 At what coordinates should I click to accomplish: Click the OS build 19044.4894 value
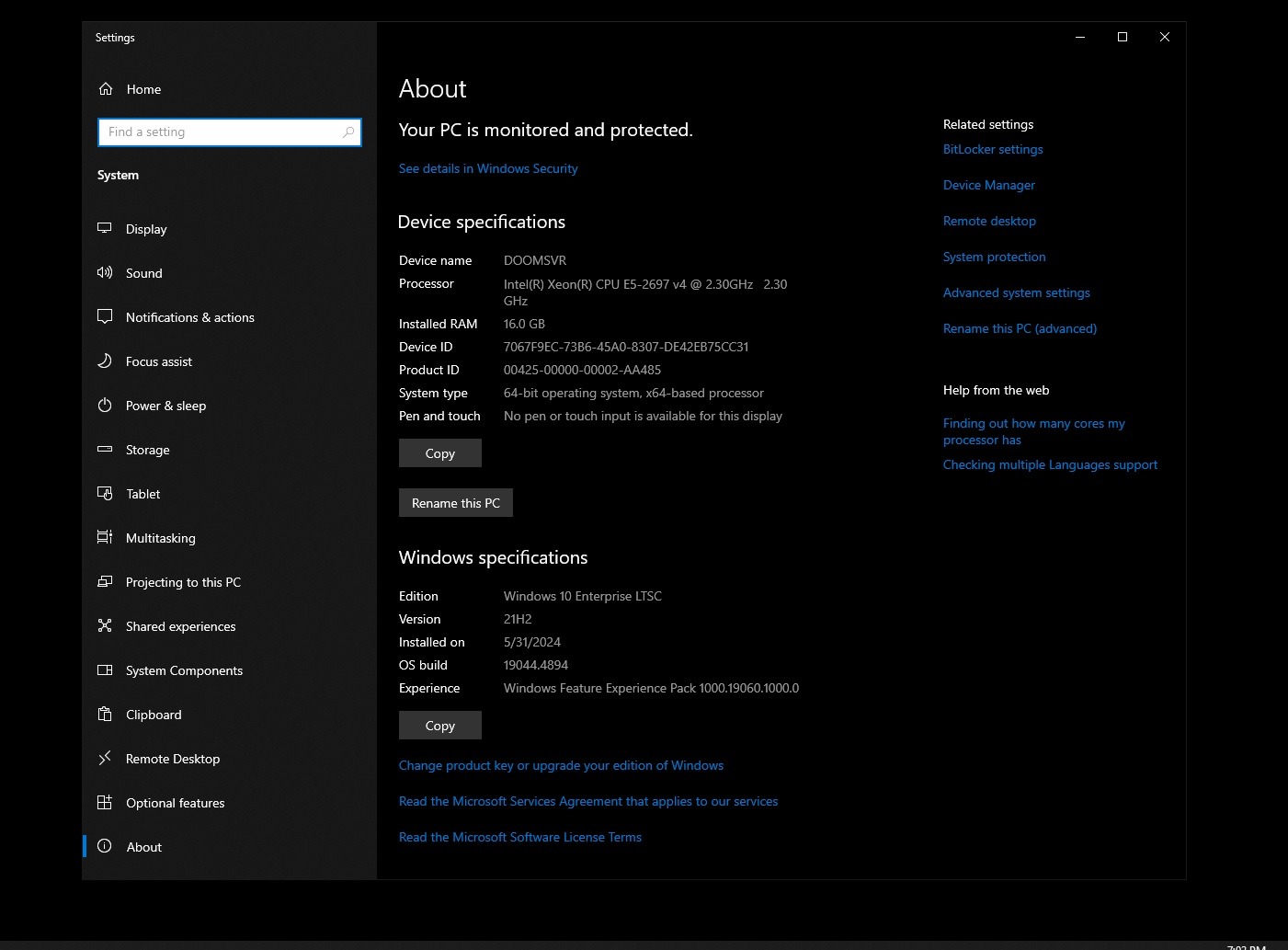(x=536, y=665)
